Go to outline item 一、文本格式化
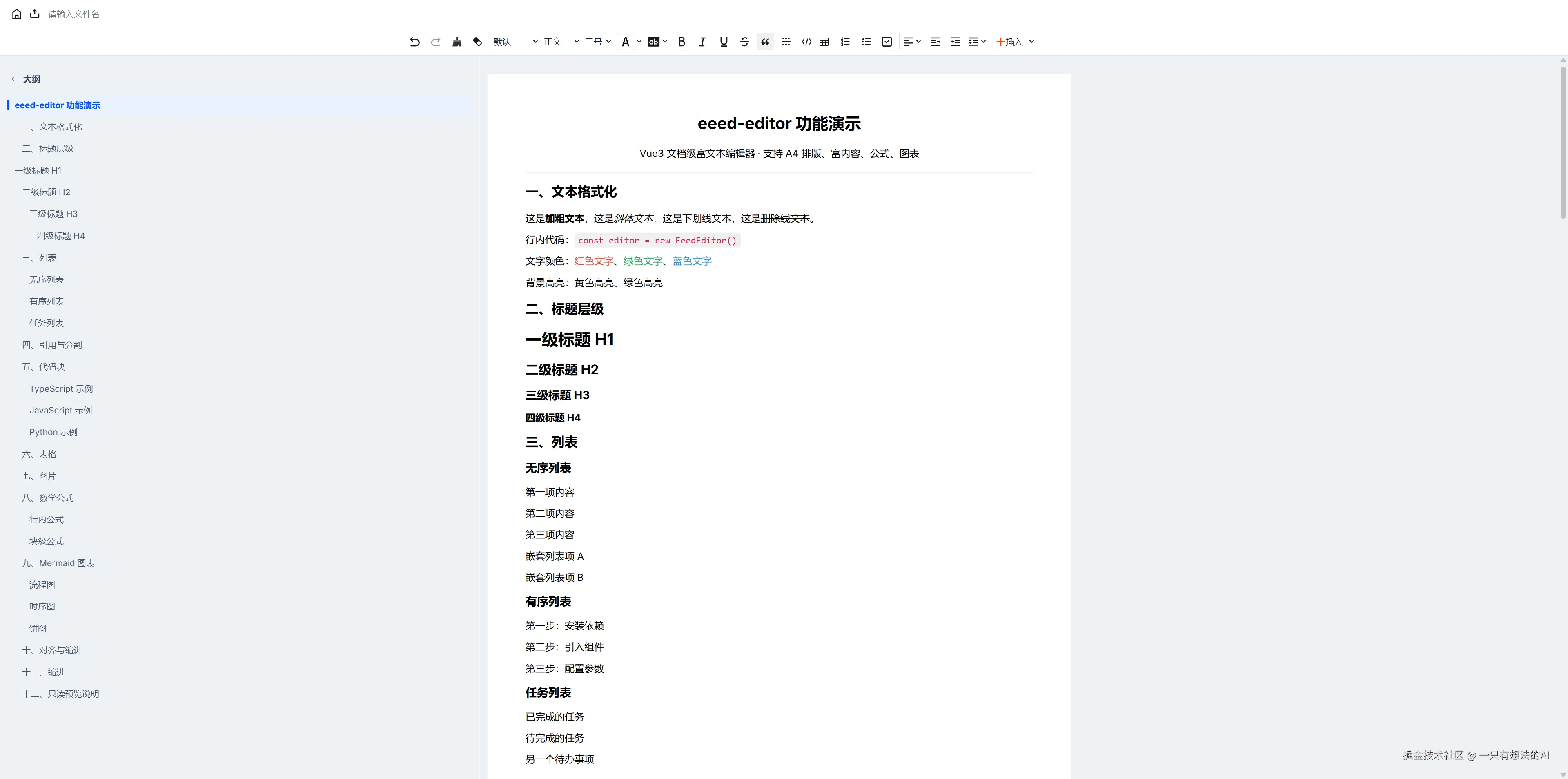 [52, 127]
